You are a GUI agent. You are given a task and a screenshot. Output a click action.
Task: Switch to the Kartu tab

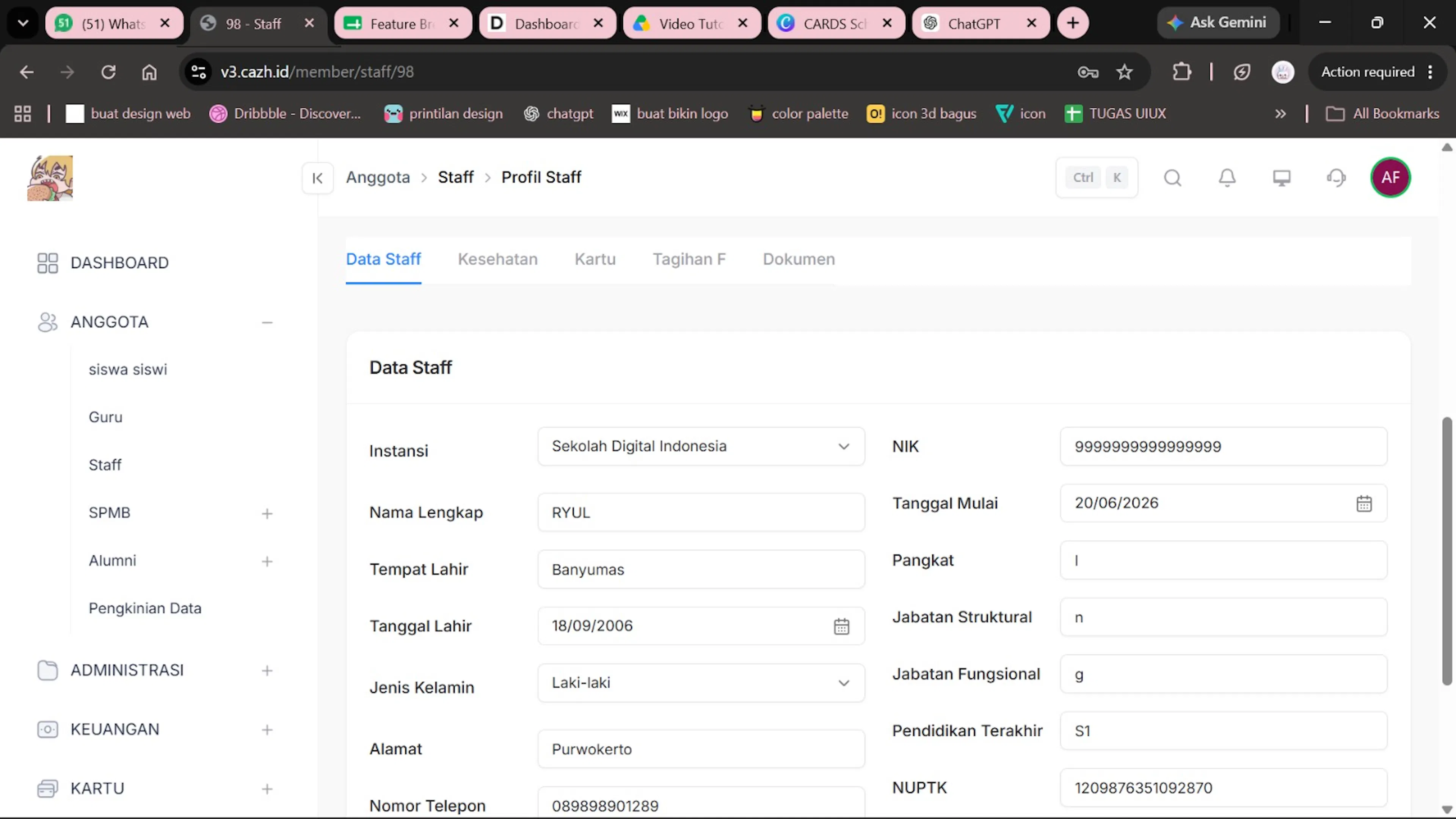click(x=595, y=259)
